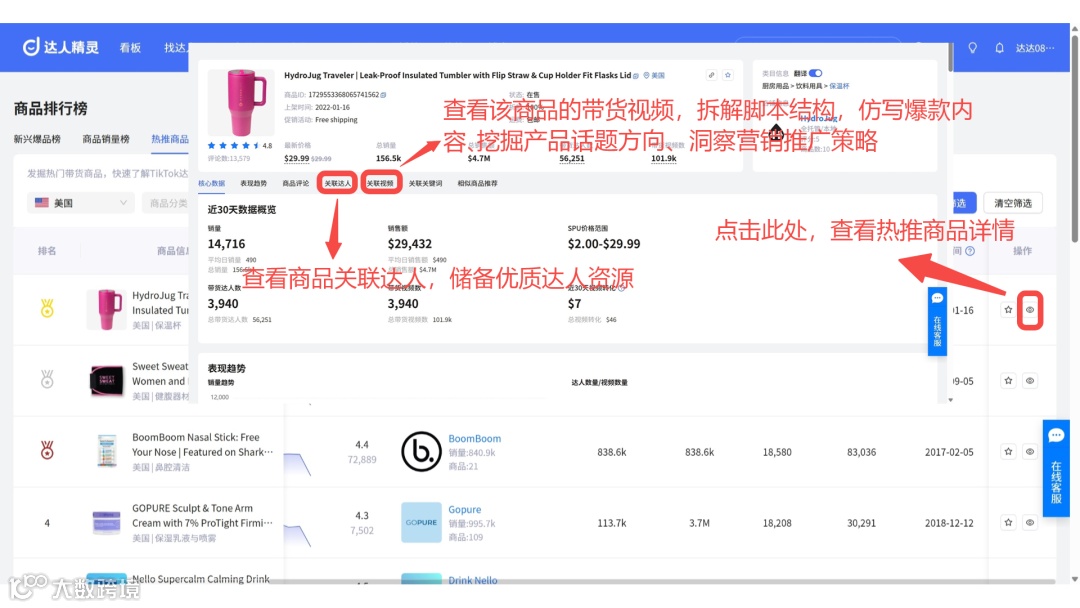
Task: Favorite the HydroJug product in detail panel header
Action: pos(728,75)
